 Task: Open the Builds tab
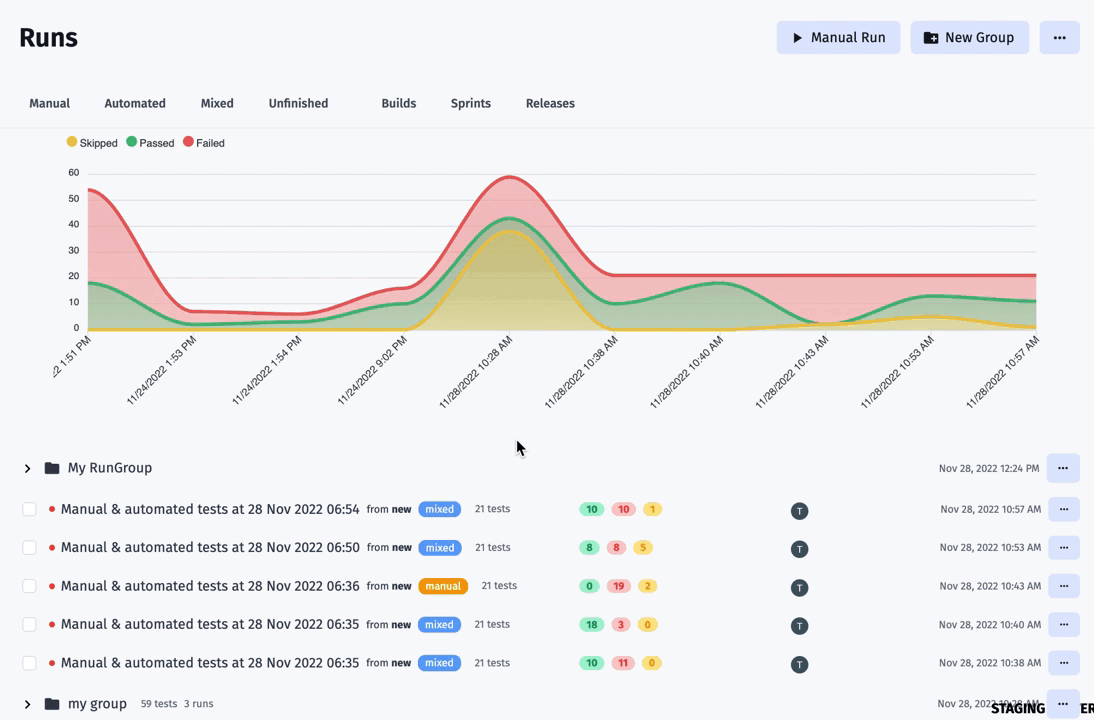(398, 103)
